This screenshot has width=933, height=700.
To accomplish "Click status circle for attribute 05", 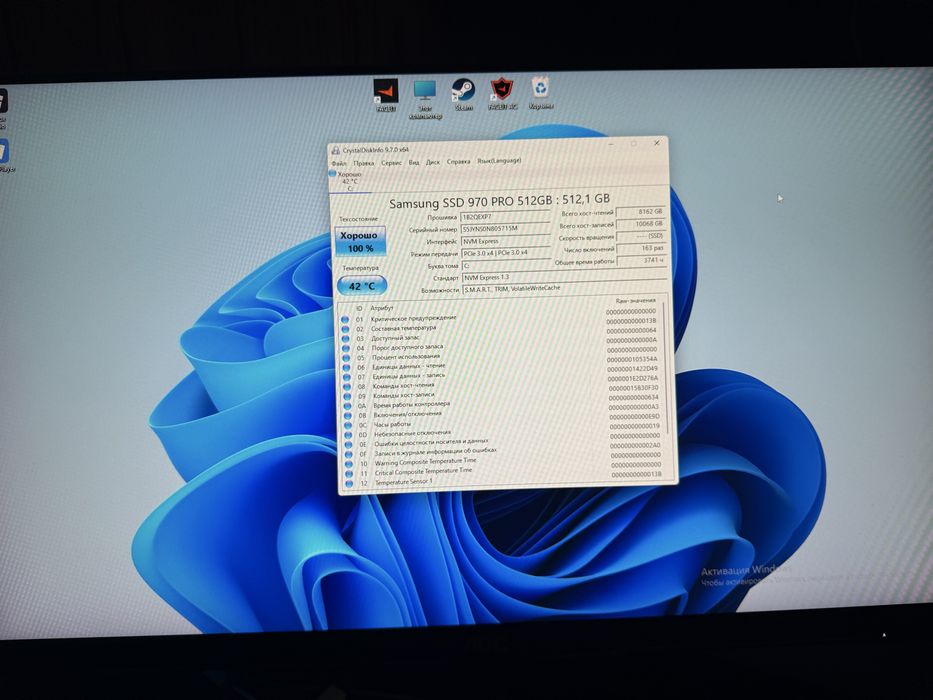I will coord(346,358).
